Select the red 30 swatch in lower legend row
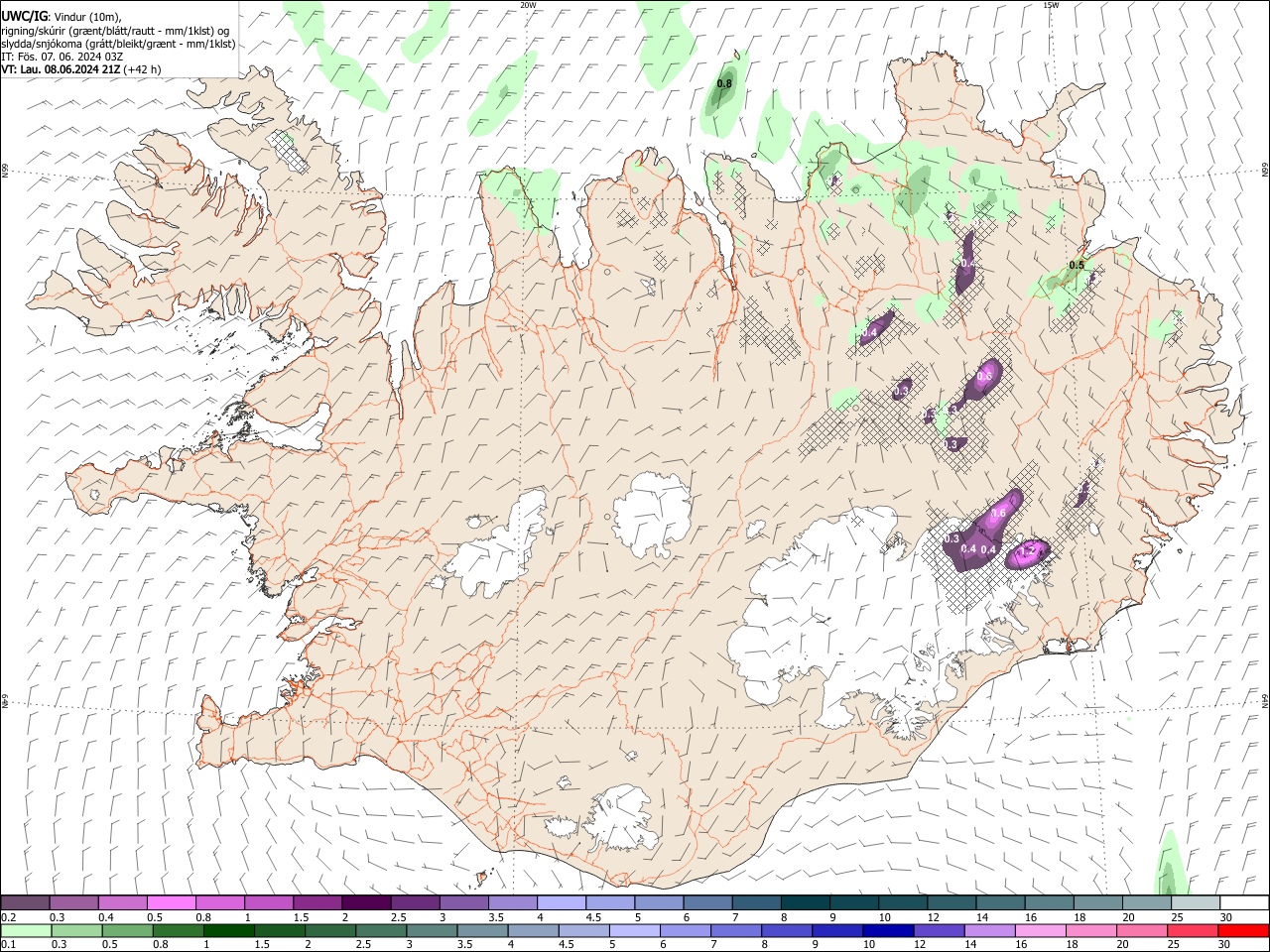Screen dimensions: 1270x952 tap(1242, 930)
